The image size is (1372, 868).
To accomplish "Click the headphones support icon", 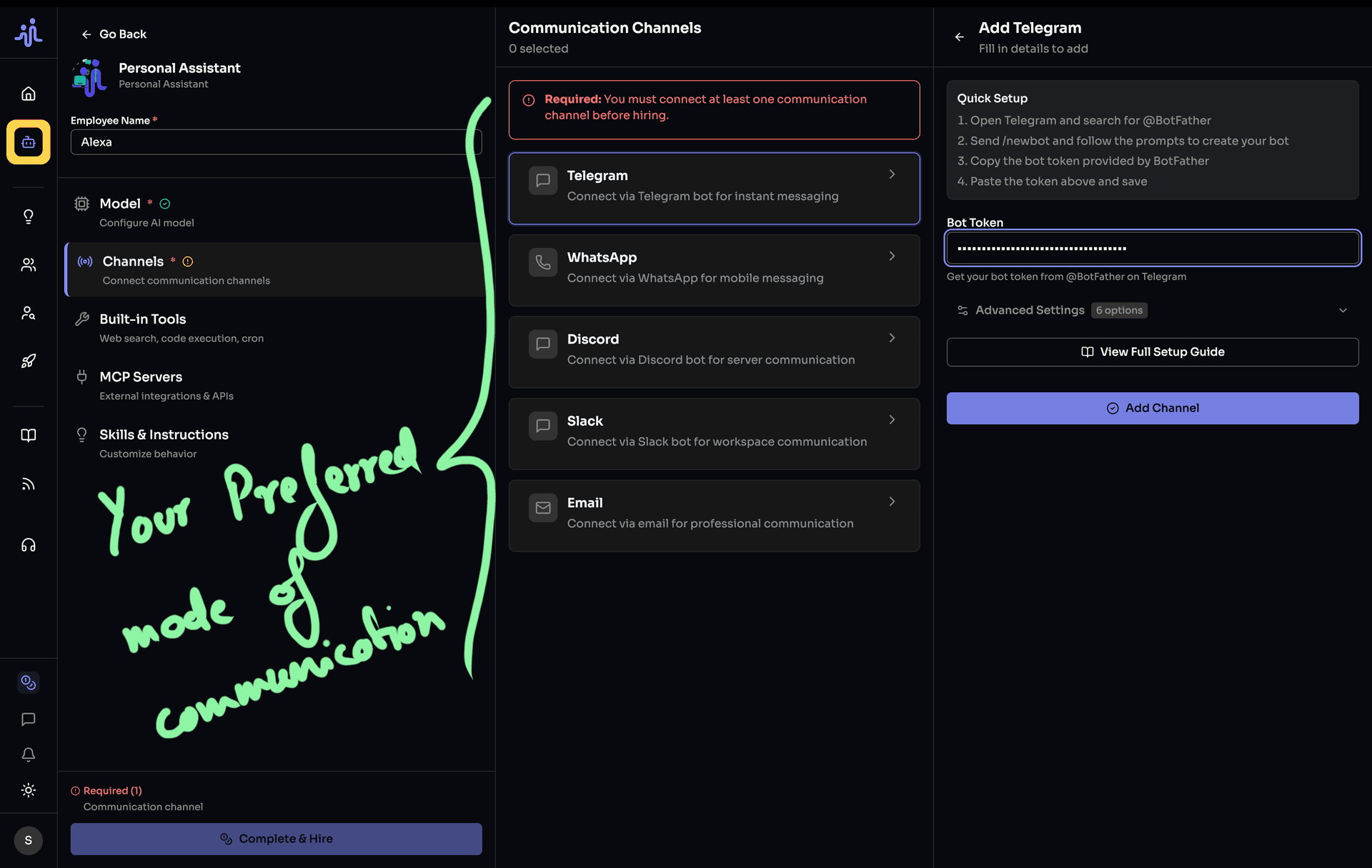I will coord(29,545).
